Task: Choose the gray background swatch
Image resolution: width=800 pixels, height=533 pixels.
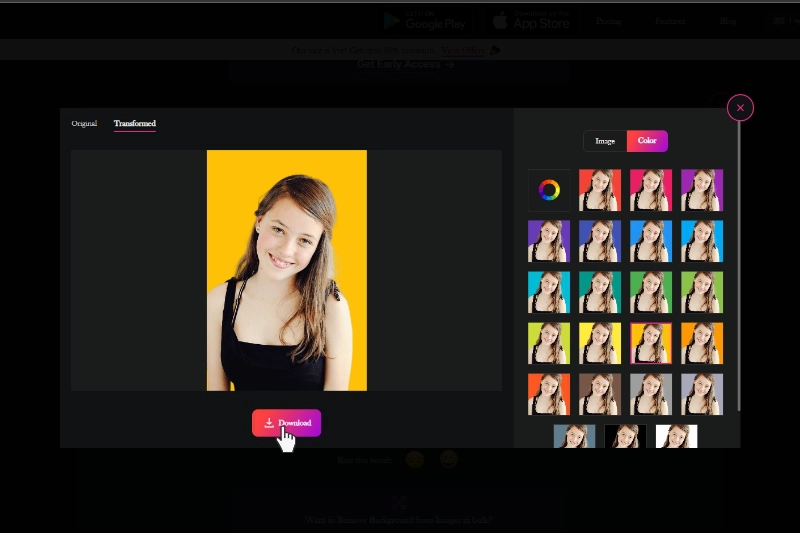Action: [x=651, y=394]
